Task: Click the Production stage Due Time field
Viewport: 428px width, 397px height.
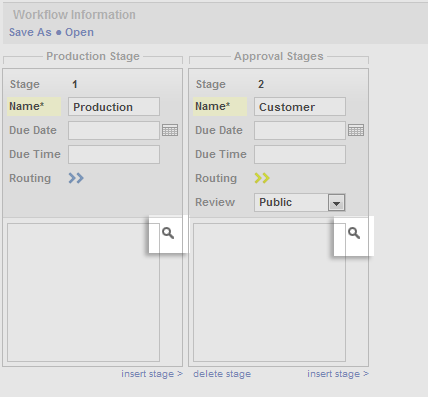Action: (114, 154)
